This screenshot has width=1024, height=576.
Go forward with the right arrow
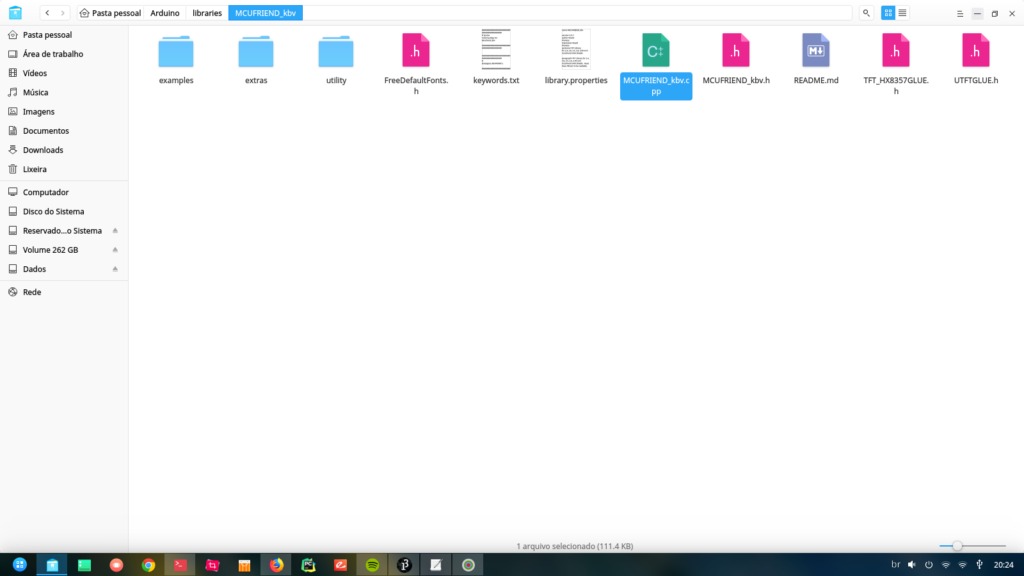point(63,13)
